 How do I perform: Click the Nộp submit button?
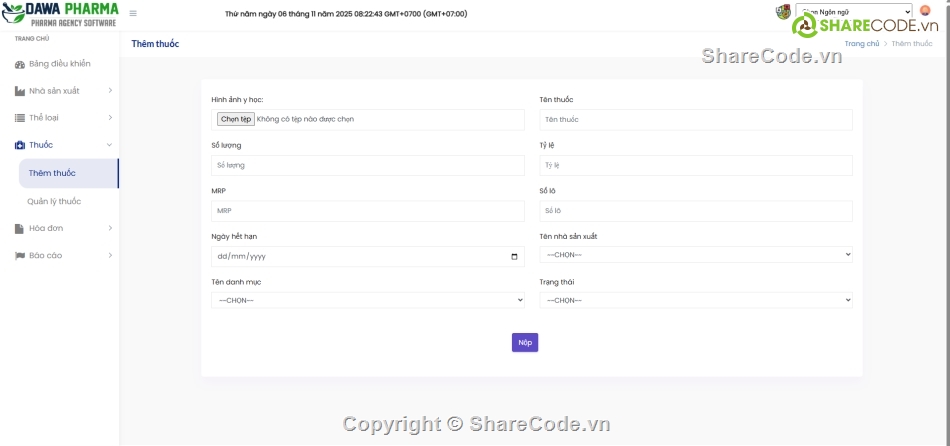(525, 342)
